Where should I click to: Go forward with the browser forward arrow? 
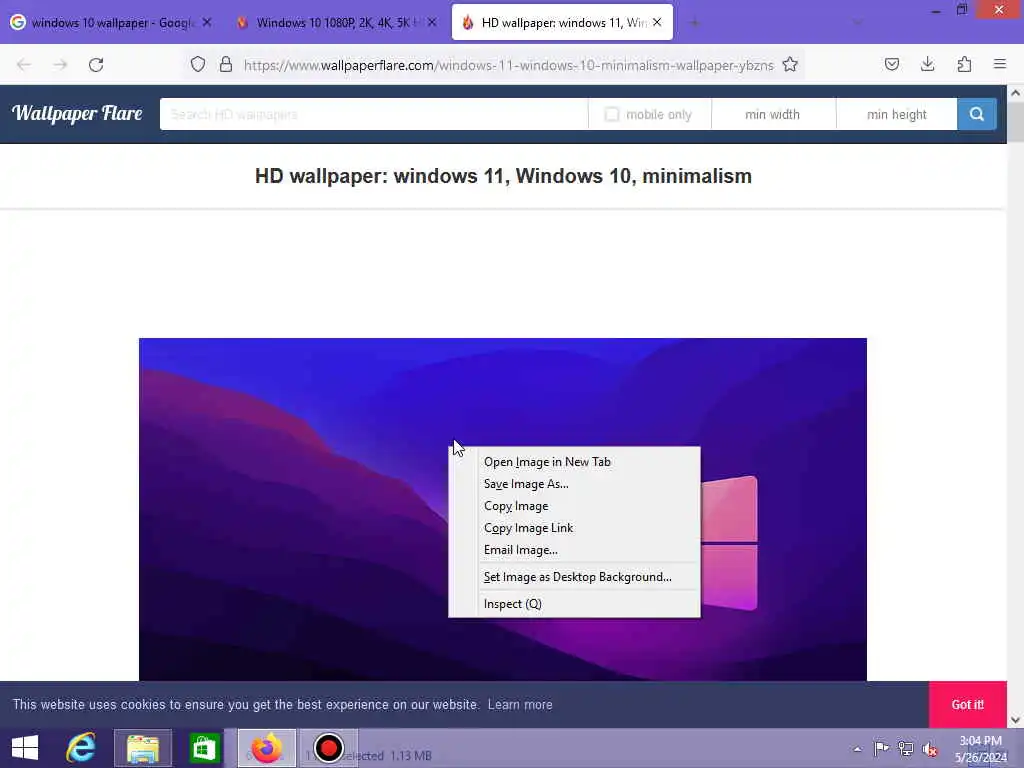point(60,65)
